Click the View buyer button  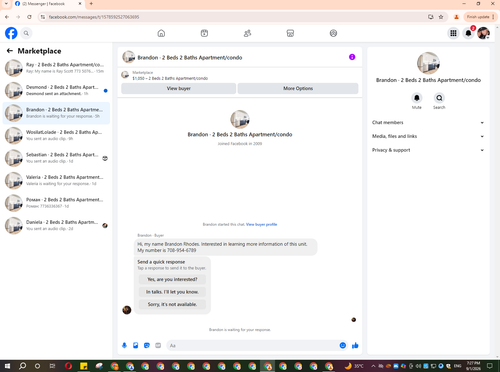click(x=179, y=88)
